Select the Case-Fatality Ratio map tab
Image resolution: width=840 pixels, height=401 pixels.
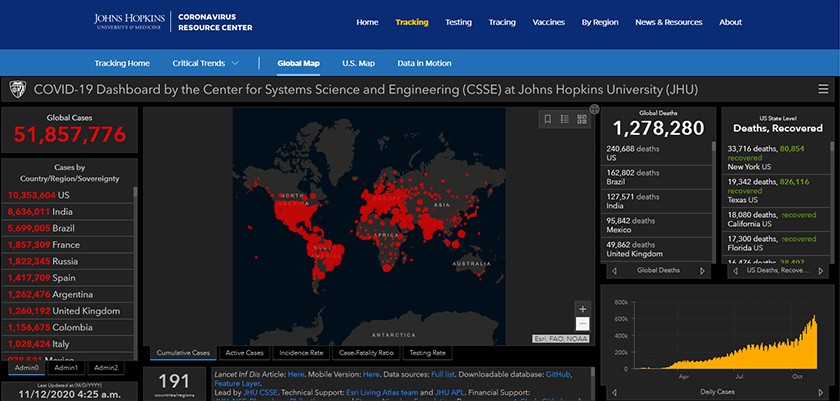(366, 353)
